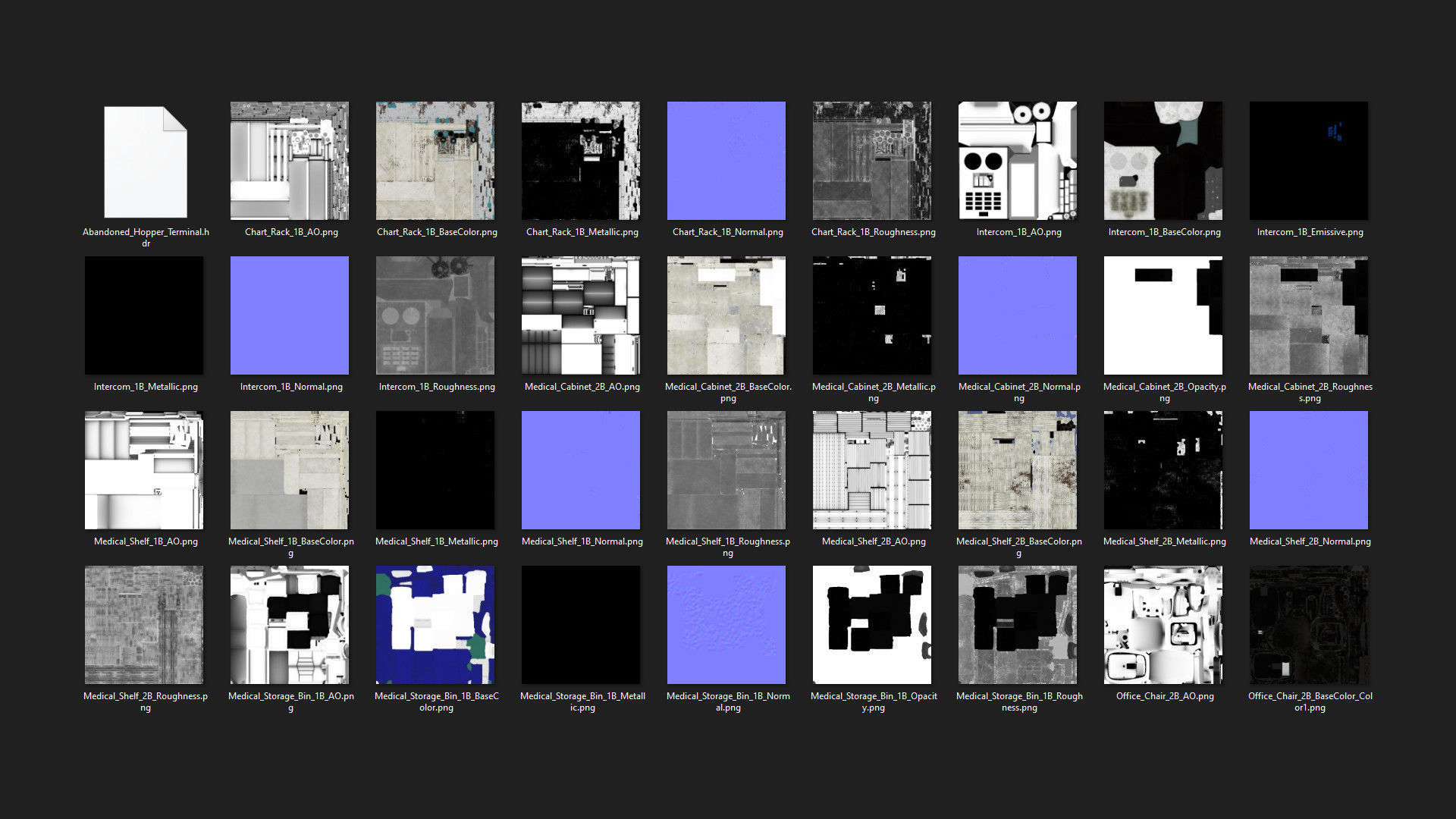
Task: Open the Medical_Cabinet_2B_Opacity.png white thumbnail
Action: pyautogui.click(x=1163, y=315)
